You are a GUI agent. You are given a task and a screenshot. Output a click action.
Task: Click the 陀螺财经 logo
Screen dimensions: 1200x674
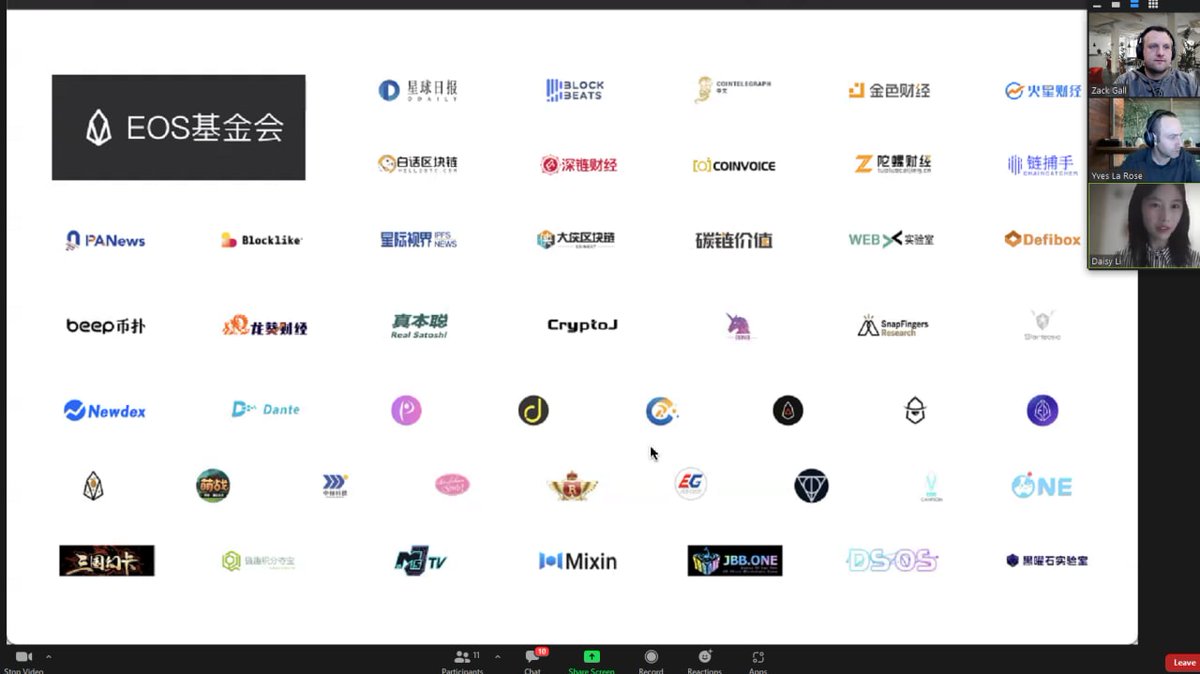(894, 164)
